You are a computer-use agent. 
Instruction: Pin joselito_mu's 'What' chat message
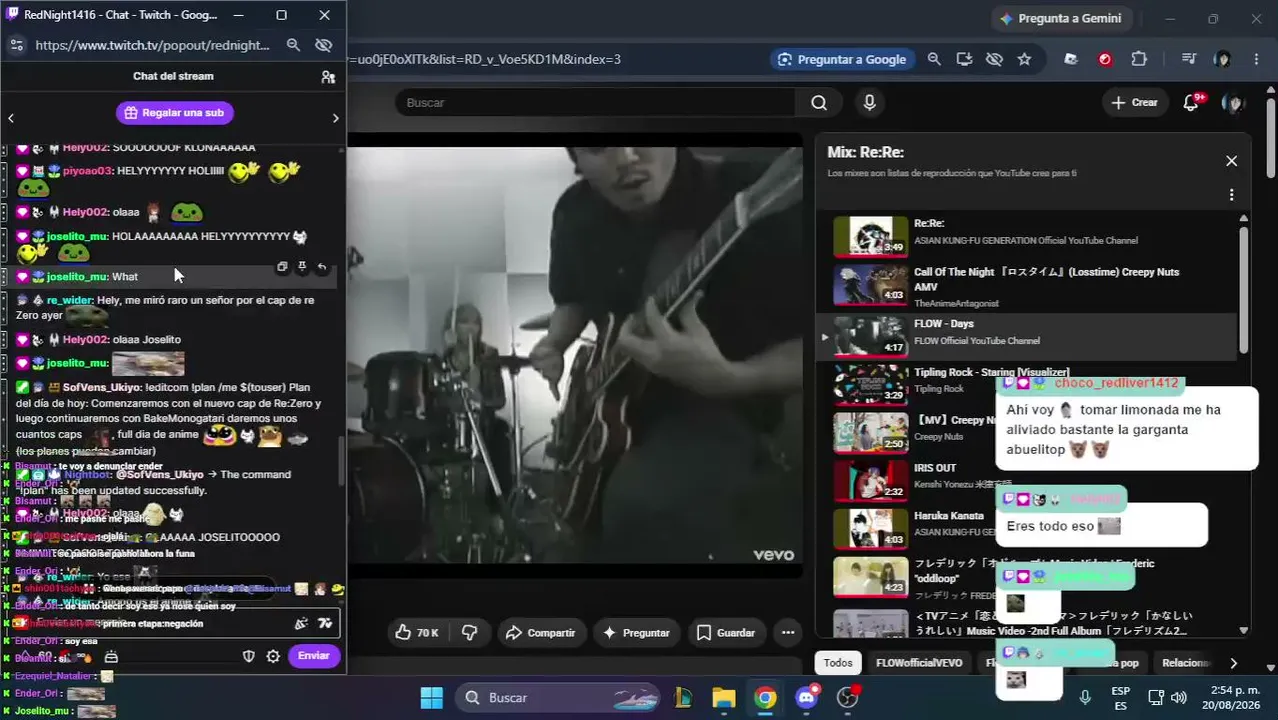point(302,267)
